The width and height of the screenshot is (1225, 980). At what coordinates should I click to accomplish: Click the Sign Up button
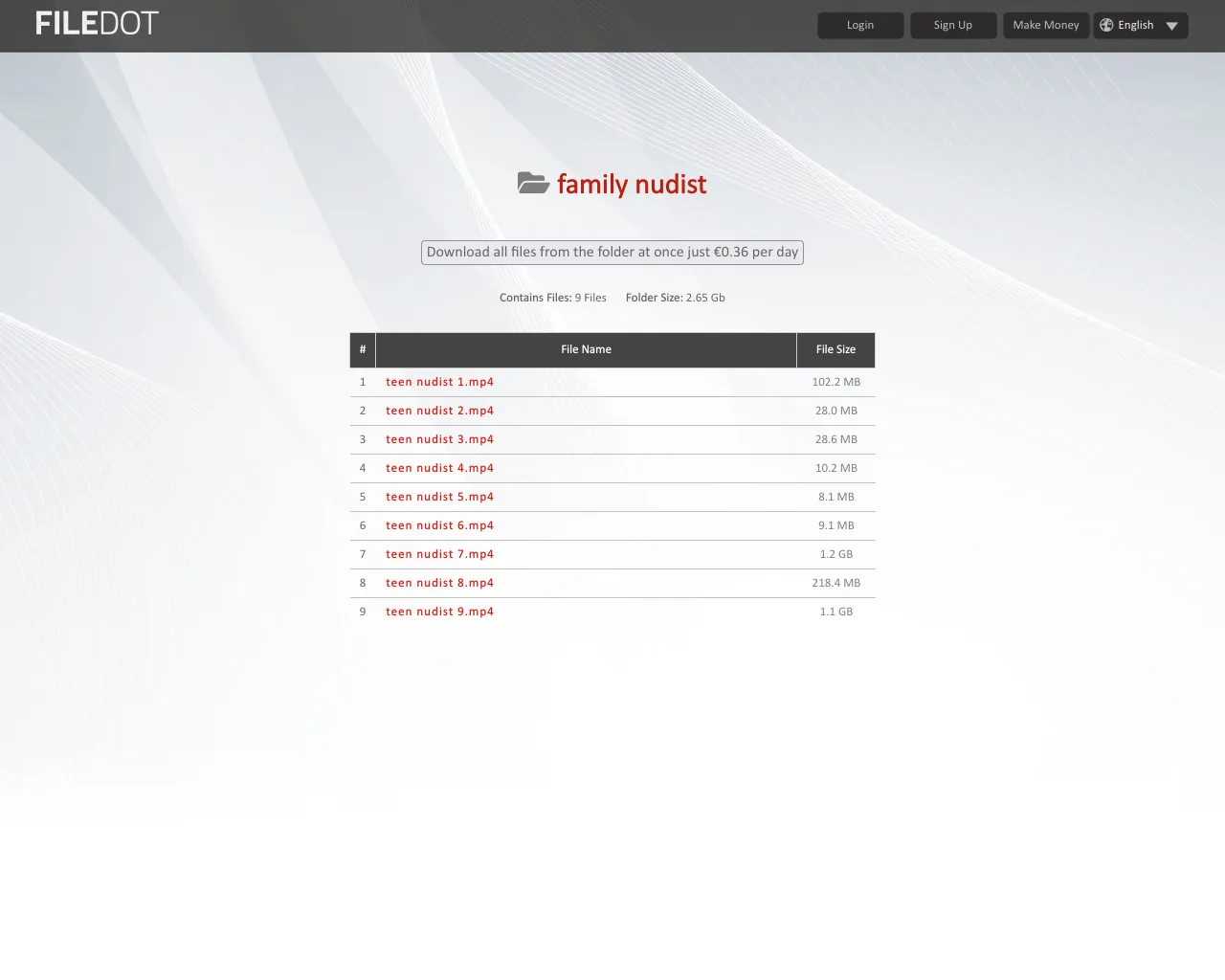(x=953, y=25)
